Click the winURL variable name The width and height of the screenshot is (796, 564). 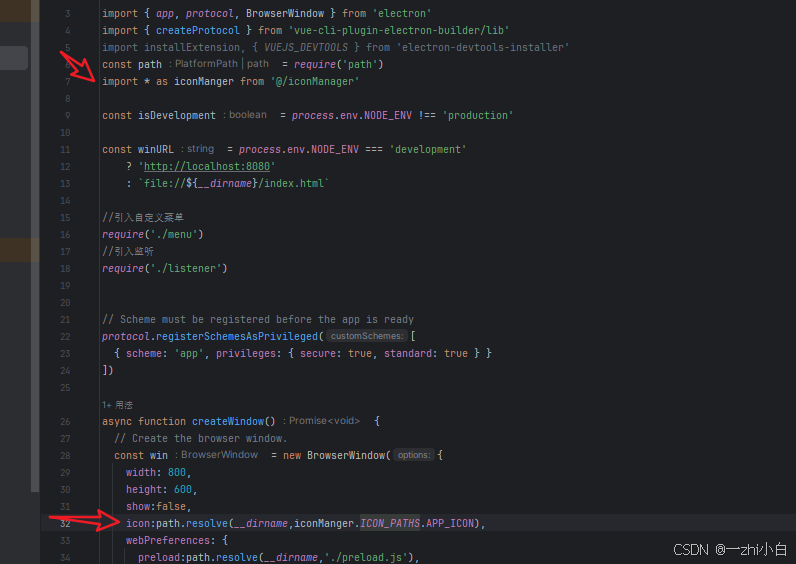(155, 149)
